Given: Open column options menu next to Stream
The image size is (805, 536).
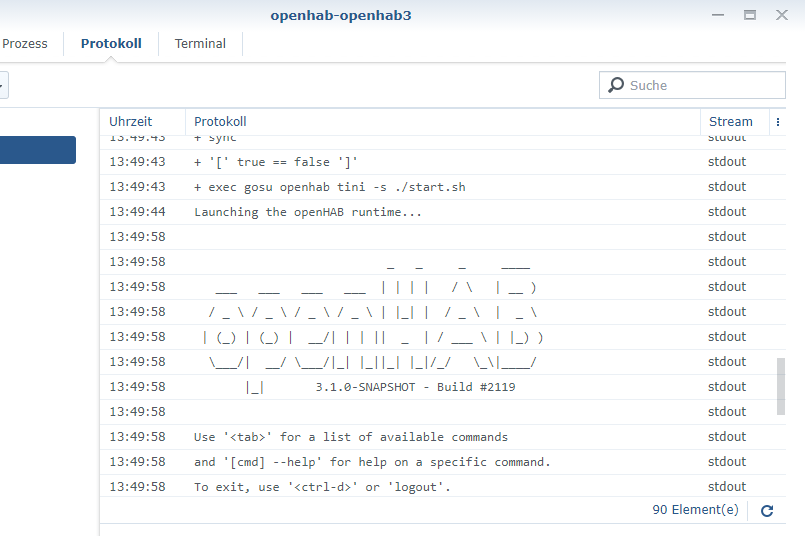Looking at the screenshot, I should coord(778,122).
